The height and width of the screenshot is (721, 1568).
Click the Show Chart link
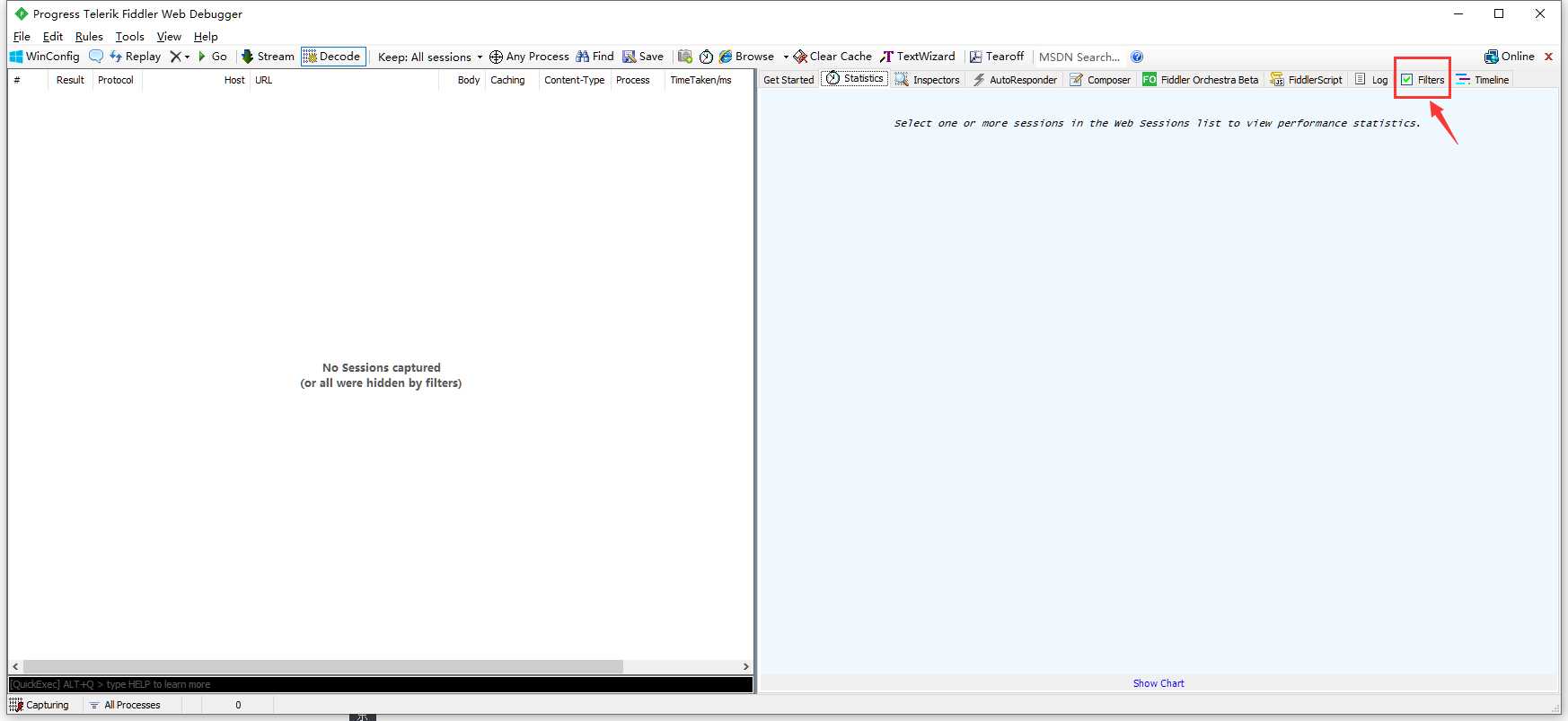point(1158,683)
